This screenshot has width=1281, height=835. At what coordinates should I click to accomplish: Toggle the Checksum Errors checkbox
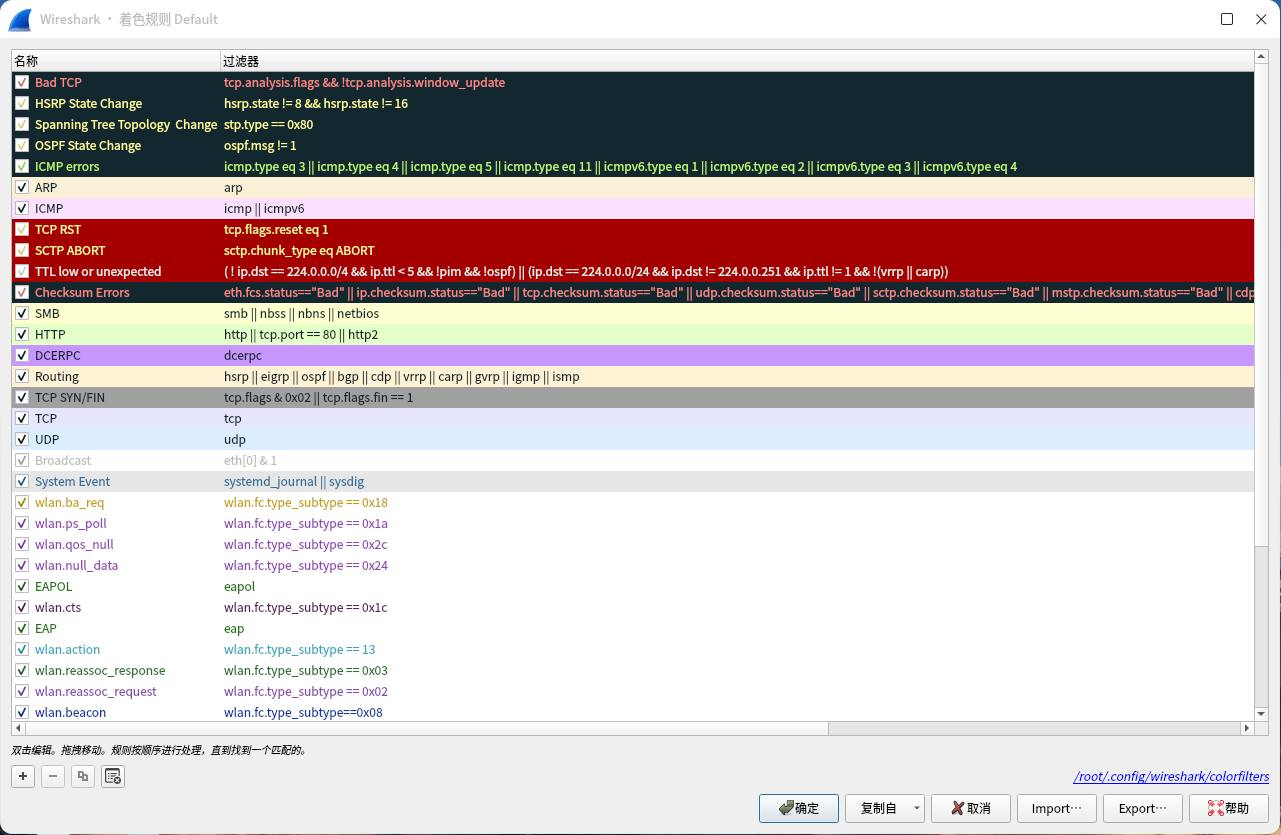pos(22,293)
